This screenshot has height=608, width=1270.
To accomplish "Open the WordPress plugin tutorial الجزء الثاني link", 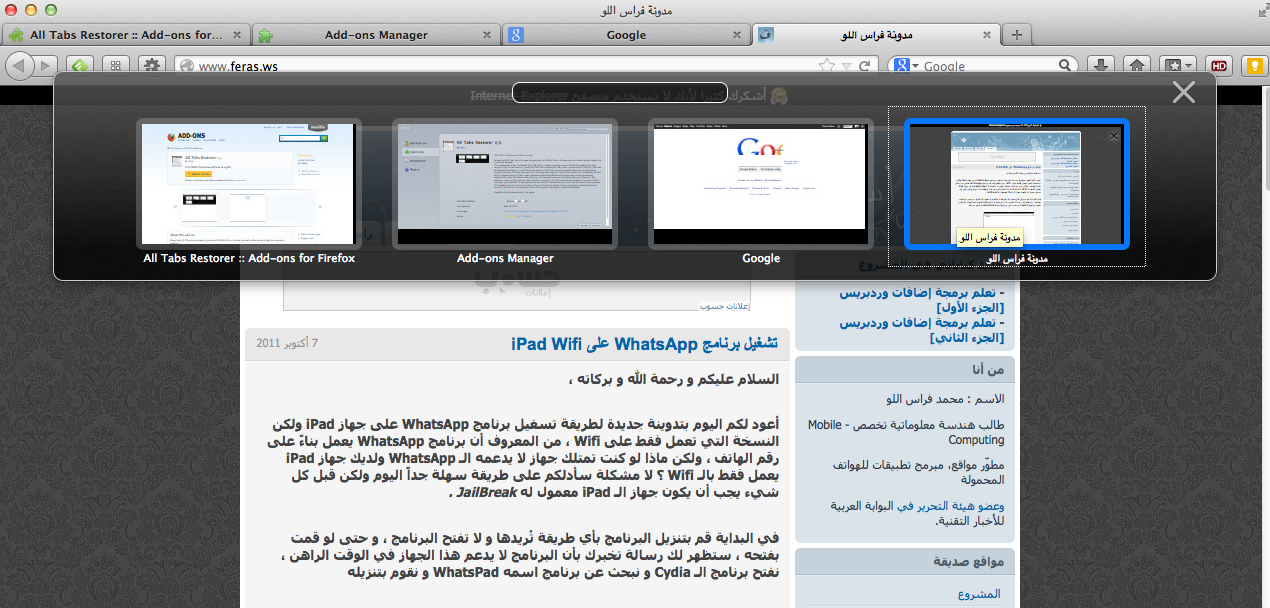I will (x=923, y=330).
